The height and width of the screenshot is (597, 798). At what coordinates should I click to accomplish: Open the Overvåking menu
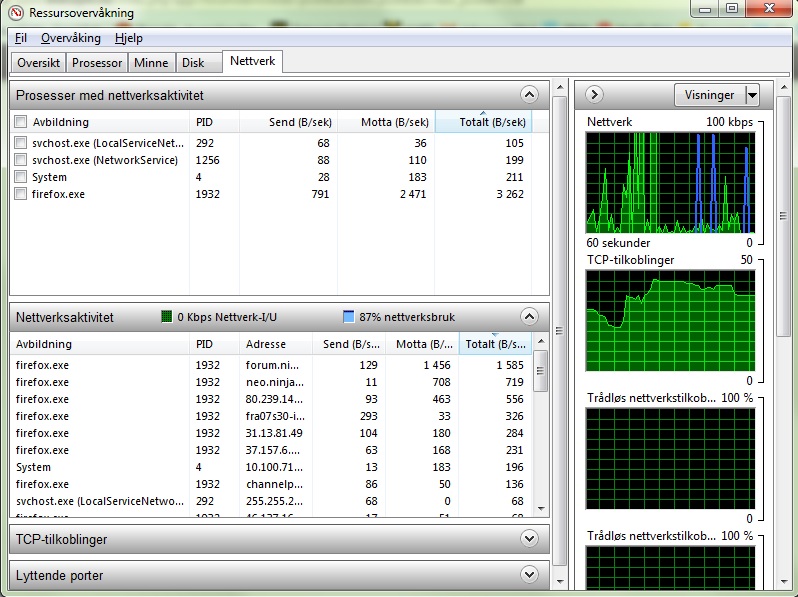coord(71,38)
